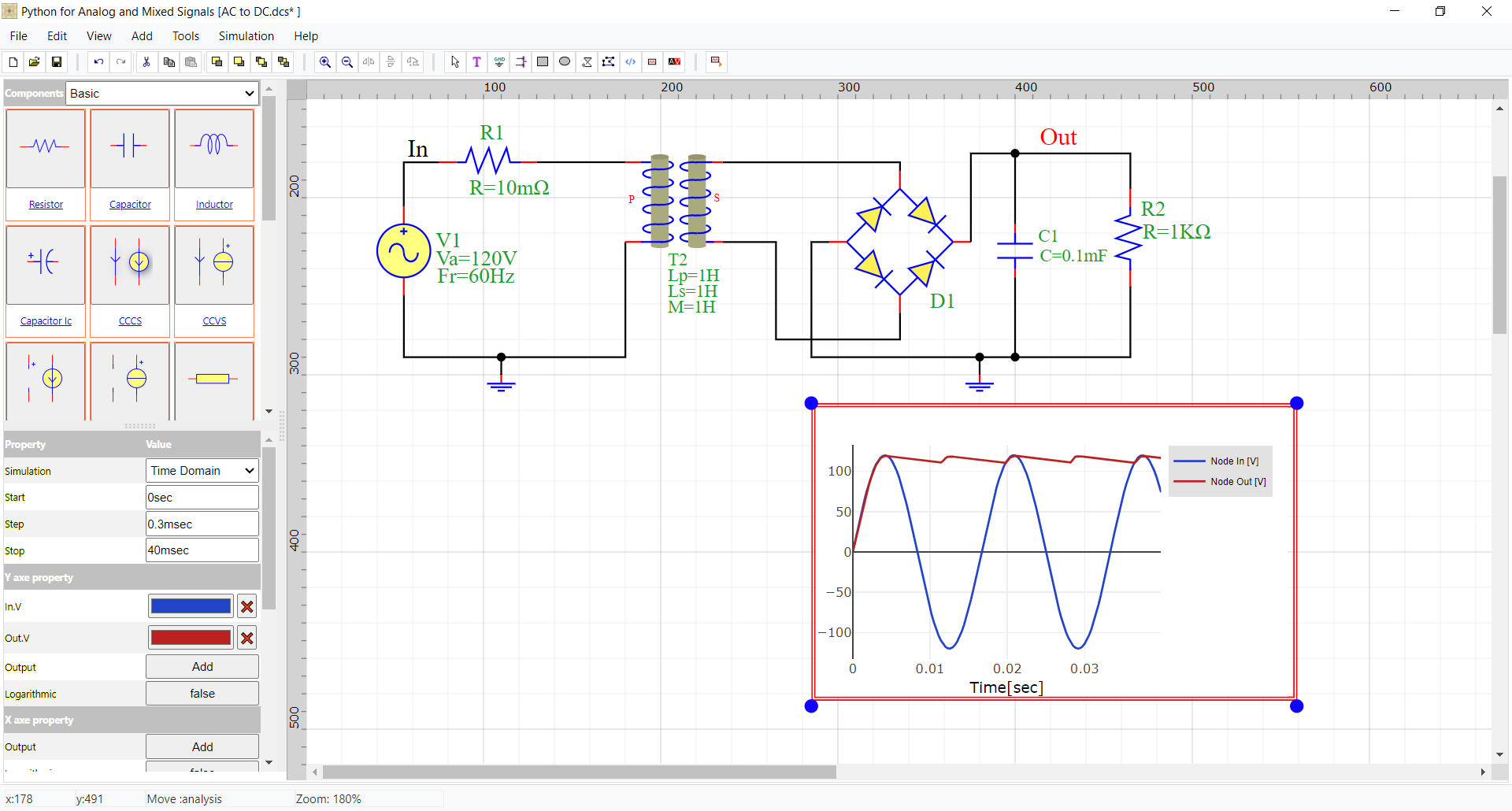Viewport: 1512px width, 811px height.
Task: Open the Simulation menu
Action: tap(246, 36)
